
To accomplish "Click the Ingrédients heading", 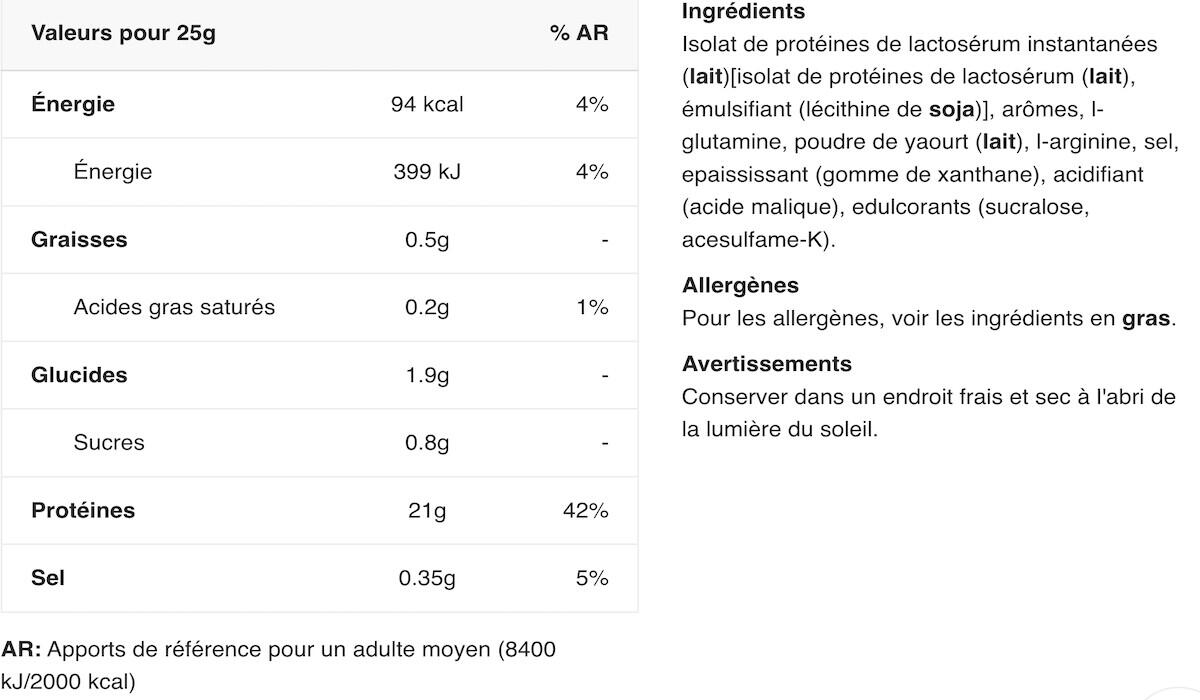I will (743, 12).
